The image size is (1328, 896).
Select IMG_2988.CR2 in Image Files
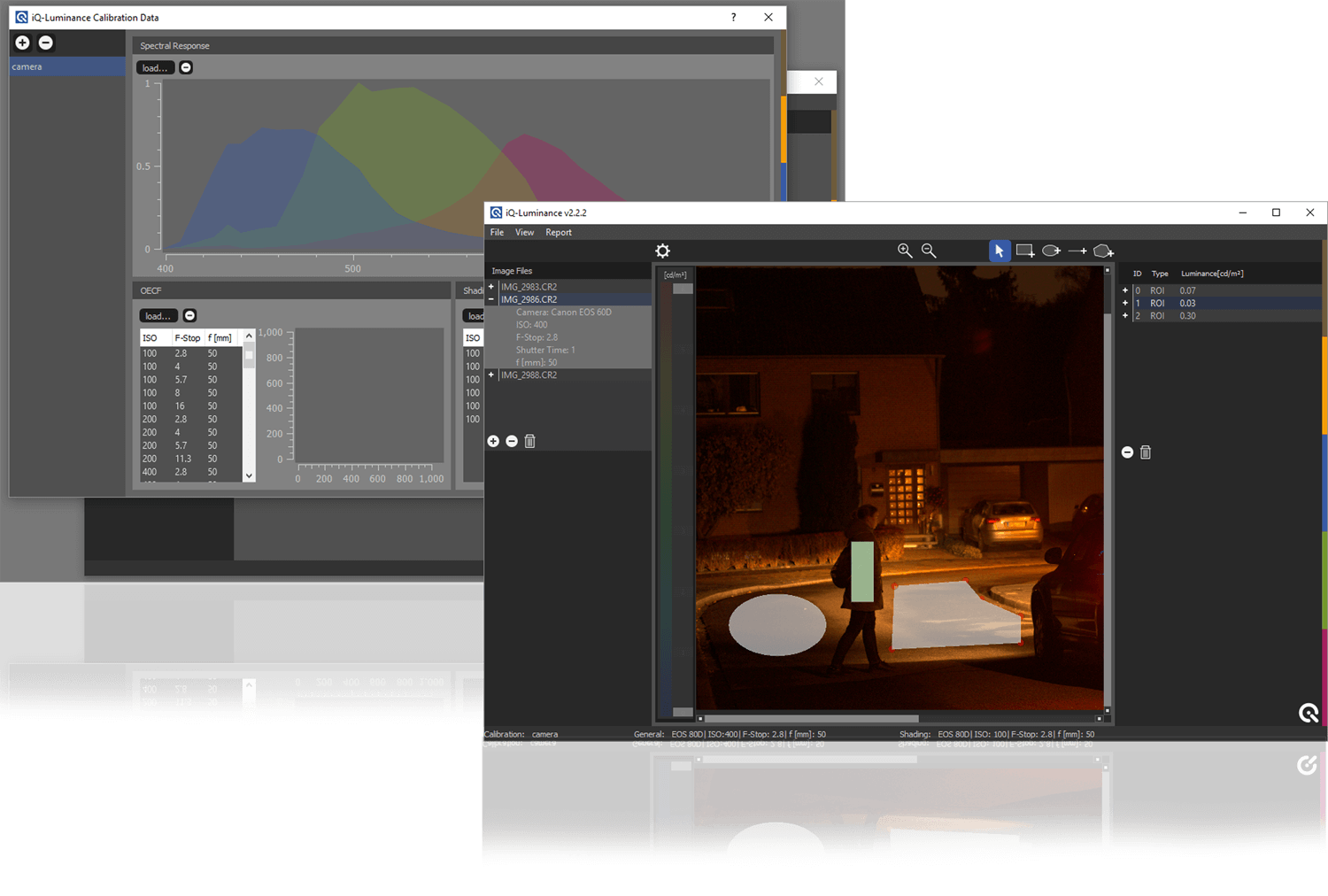(529, 375)
